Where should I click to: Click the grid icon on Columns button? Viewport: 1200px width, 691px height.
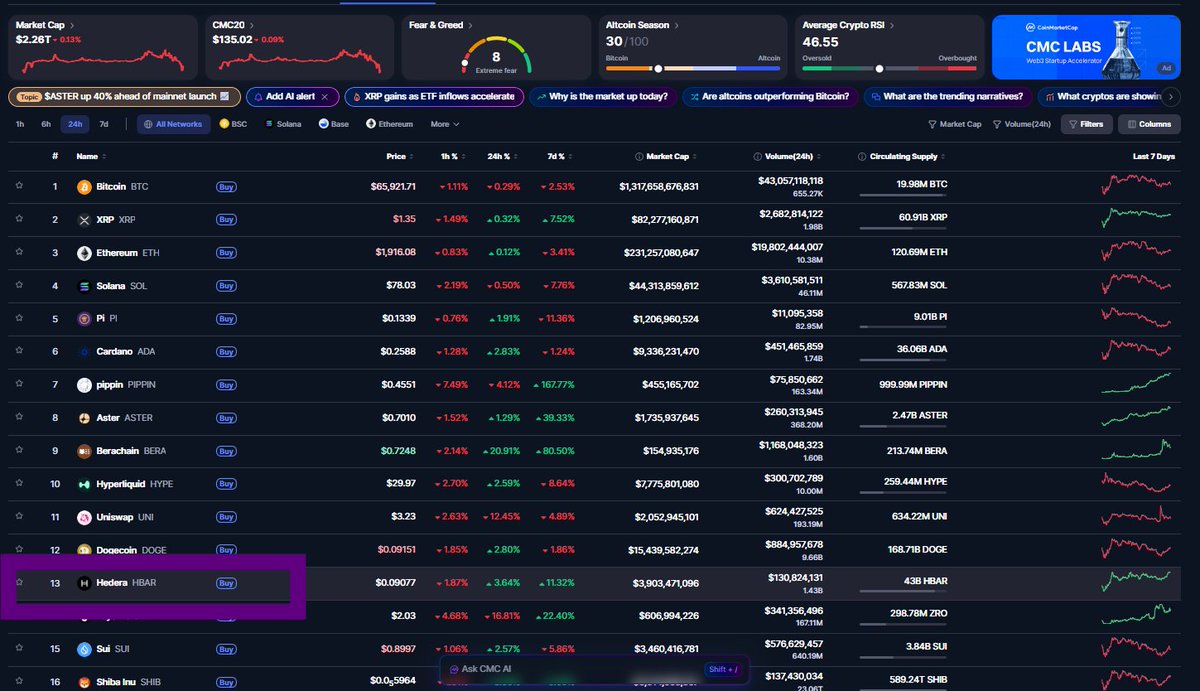coord(1131,125)
